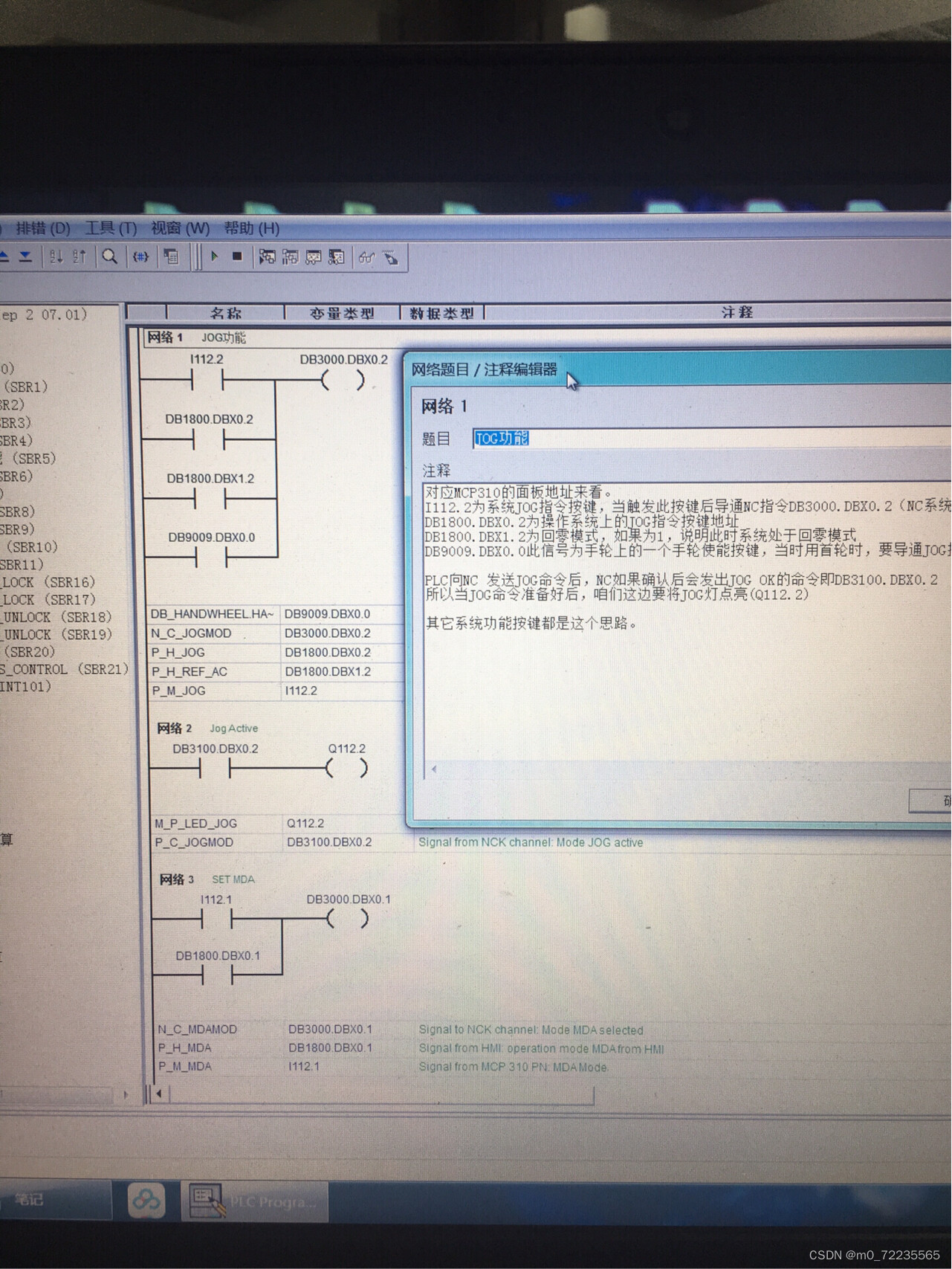Screen dimensions: 952x1269
Task: Open the 排错 (D) menu
Action: [x=43, y=227]
